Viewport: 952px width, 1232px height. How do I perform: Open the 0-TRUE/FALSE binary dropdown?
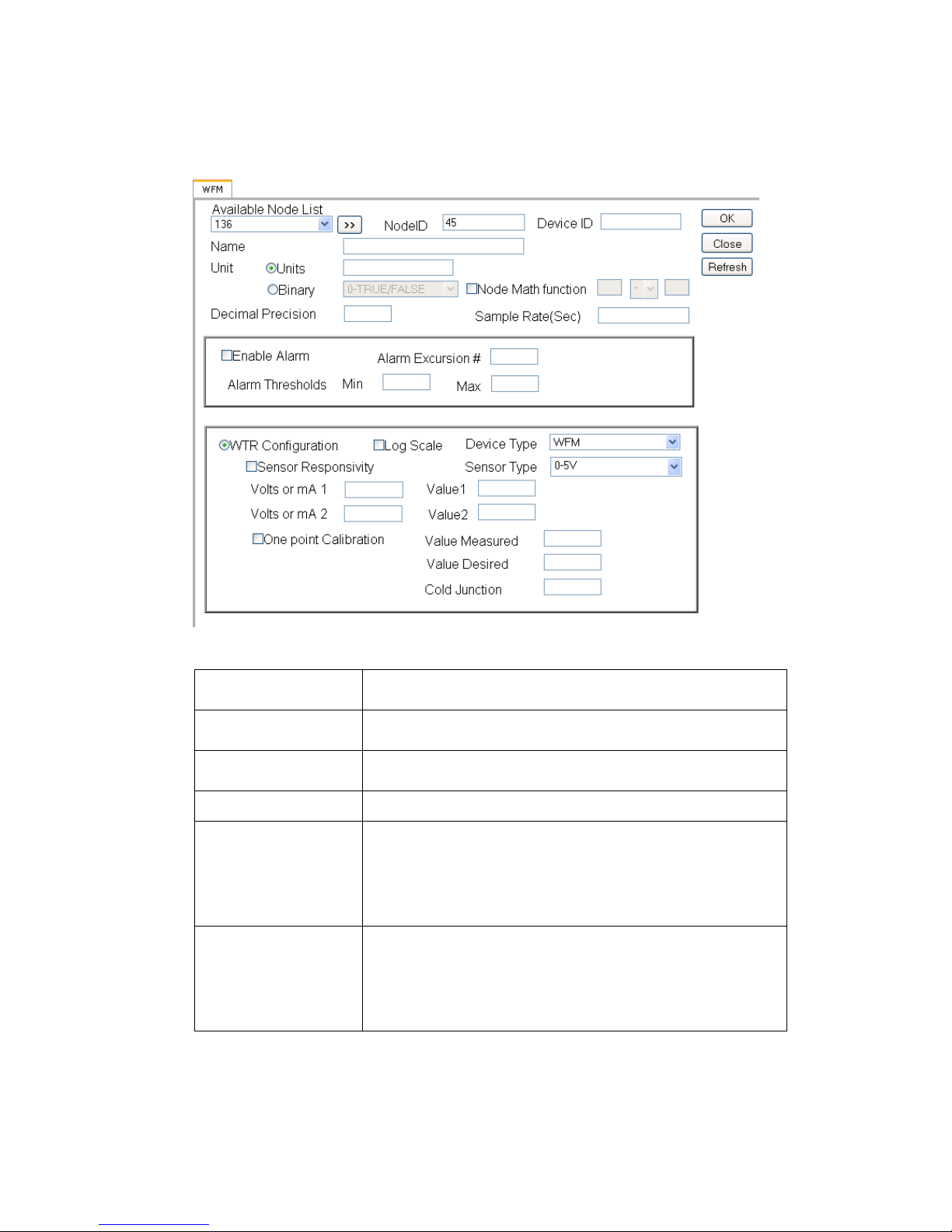(400, 289)
